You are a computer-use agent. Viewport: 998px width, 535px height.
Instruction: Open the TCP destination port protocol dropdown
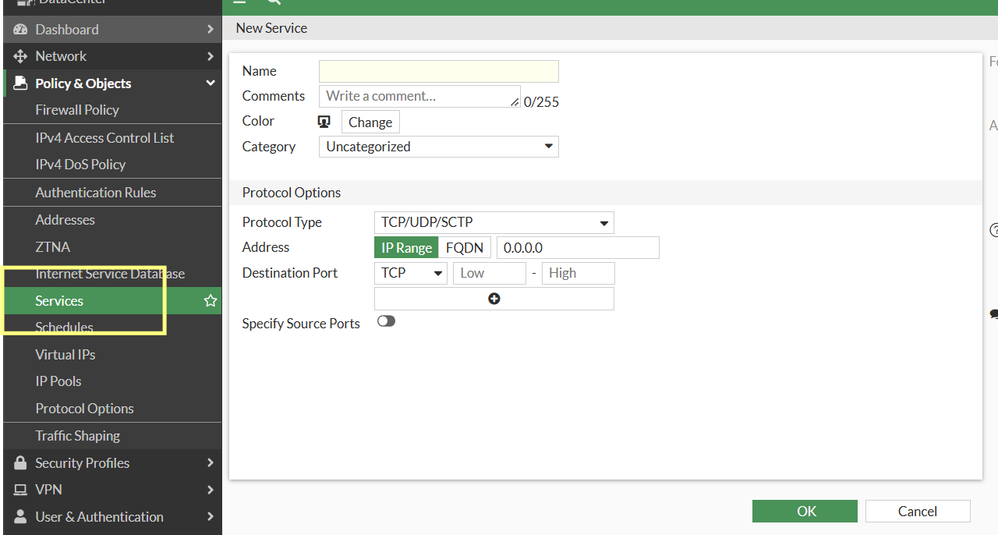410,273
